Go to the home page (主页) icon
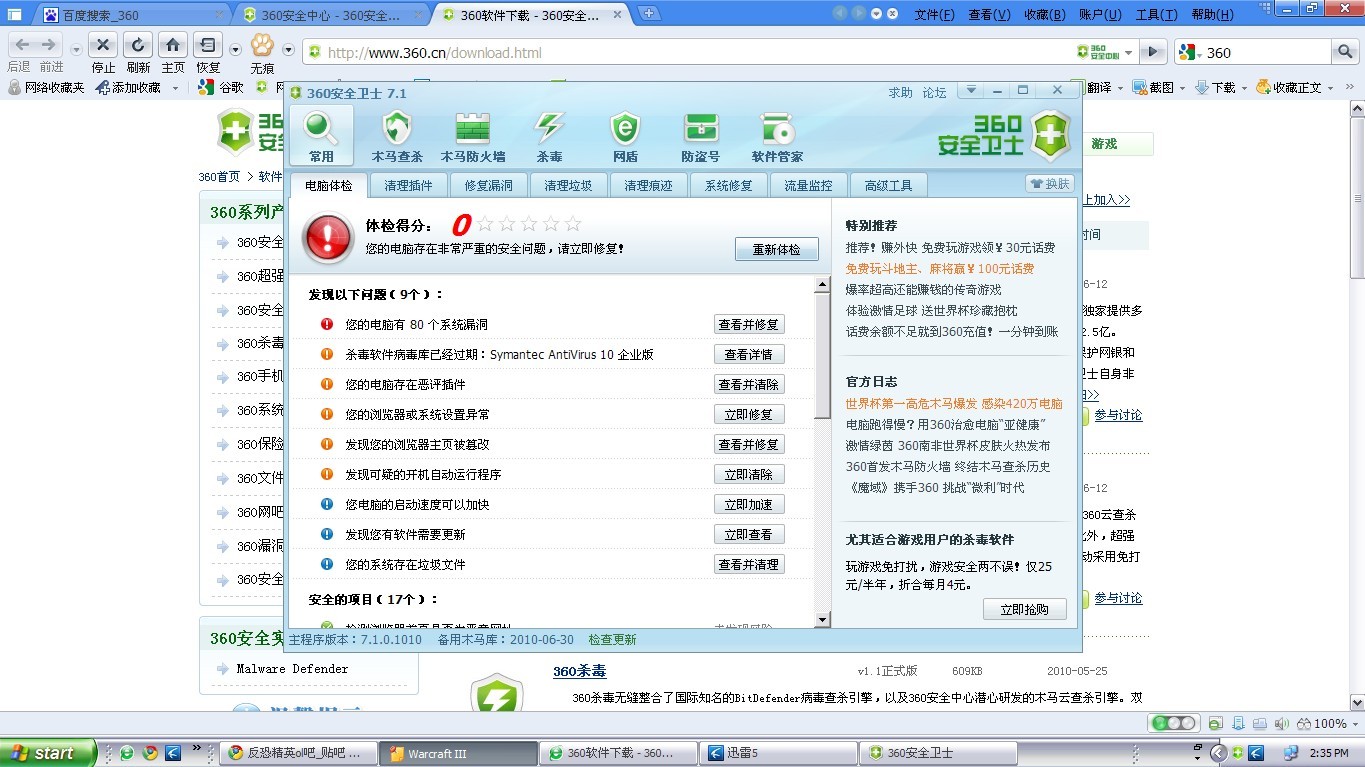This screenshot has height=767, width=1365. pos(173,45)
